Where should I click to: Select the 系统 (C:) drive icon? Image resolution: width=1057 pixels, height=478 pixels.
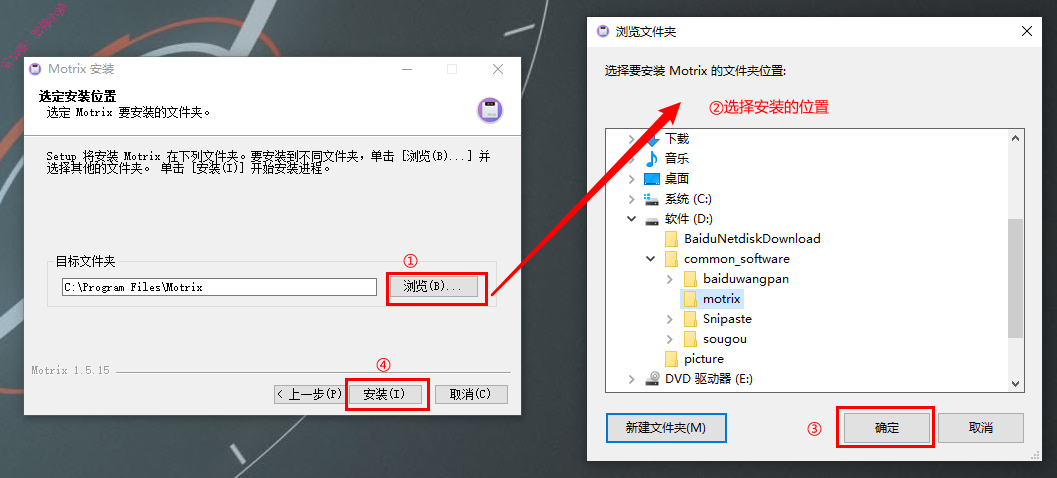652,199
